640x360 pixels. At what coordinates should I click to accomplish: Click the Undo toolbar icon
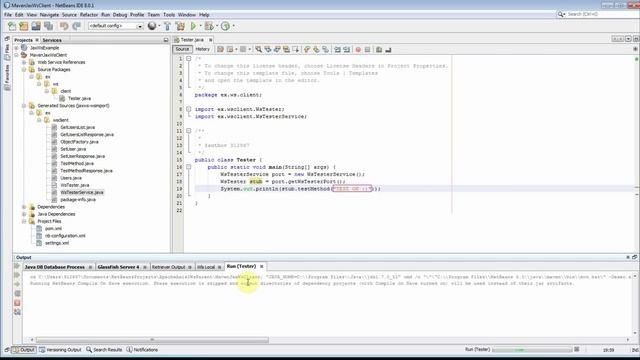pos(64,26)
